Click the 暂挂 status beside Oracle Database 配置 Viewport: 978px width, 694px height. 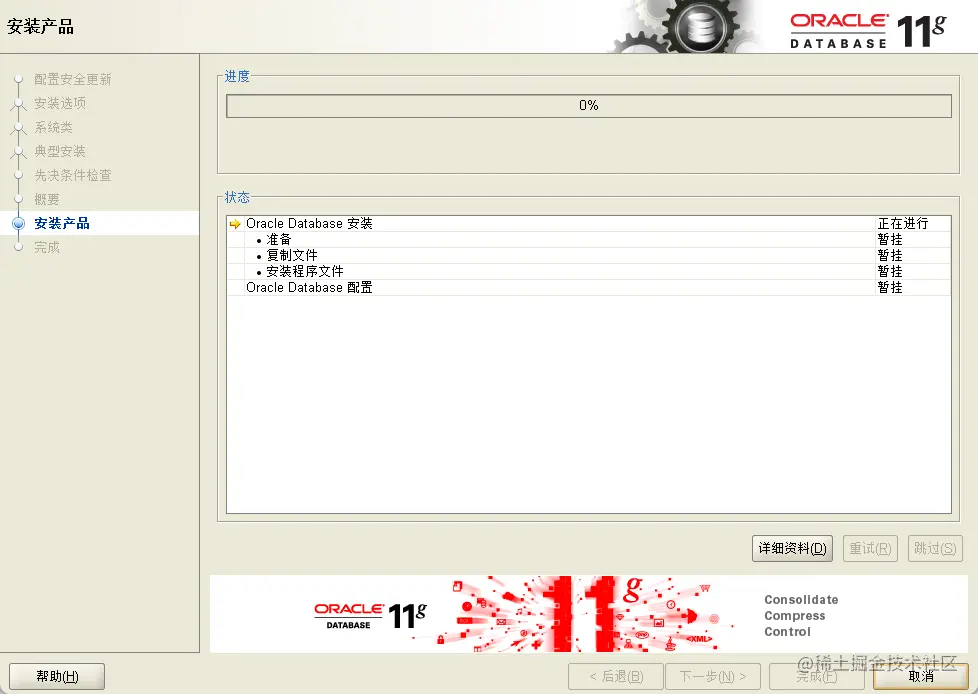890,287
